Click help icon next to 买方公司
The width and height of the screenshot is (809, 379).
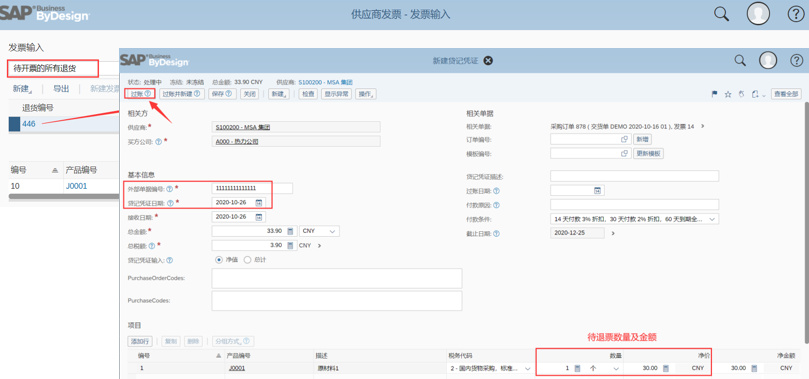158,142
